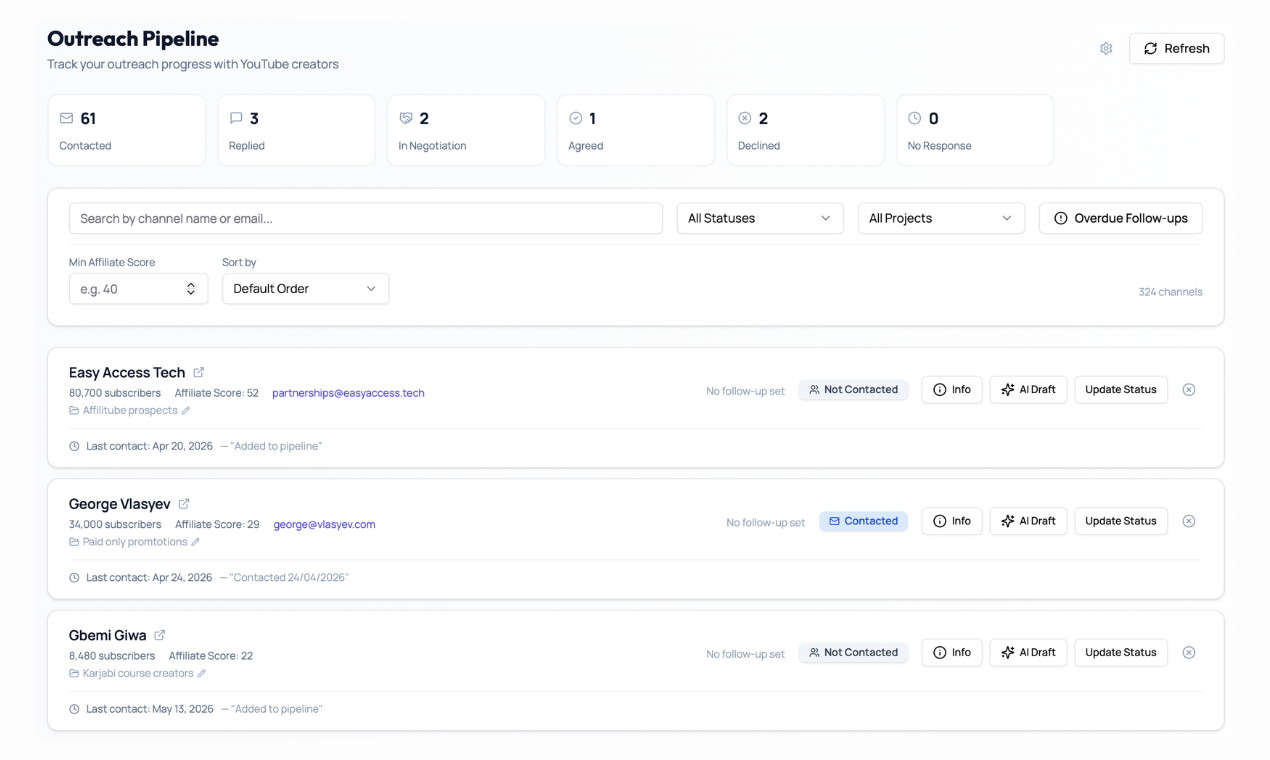Open Info for George Vlasyev
Screen dimensions: 1270x760
point(952,521)
